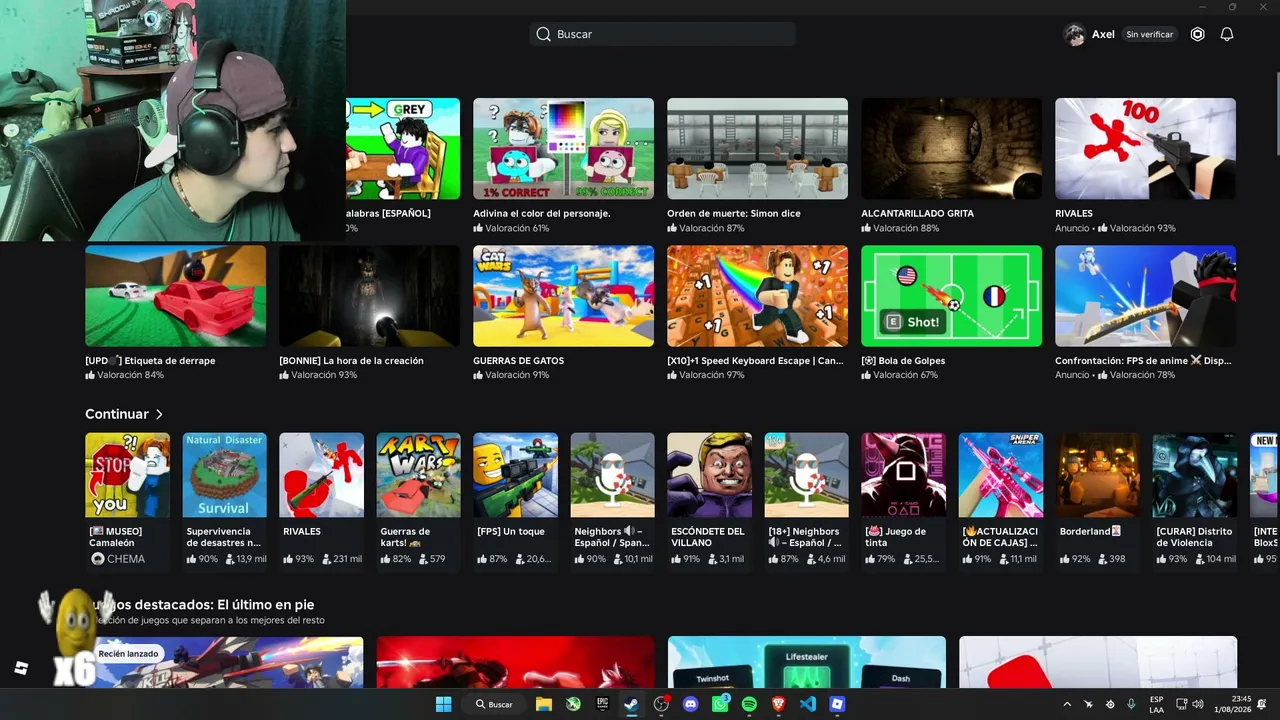Screen dimensions: 1280x720
Task: Open the Orden de muerte Simon dice thumbnail
Action: click(757, 149)
